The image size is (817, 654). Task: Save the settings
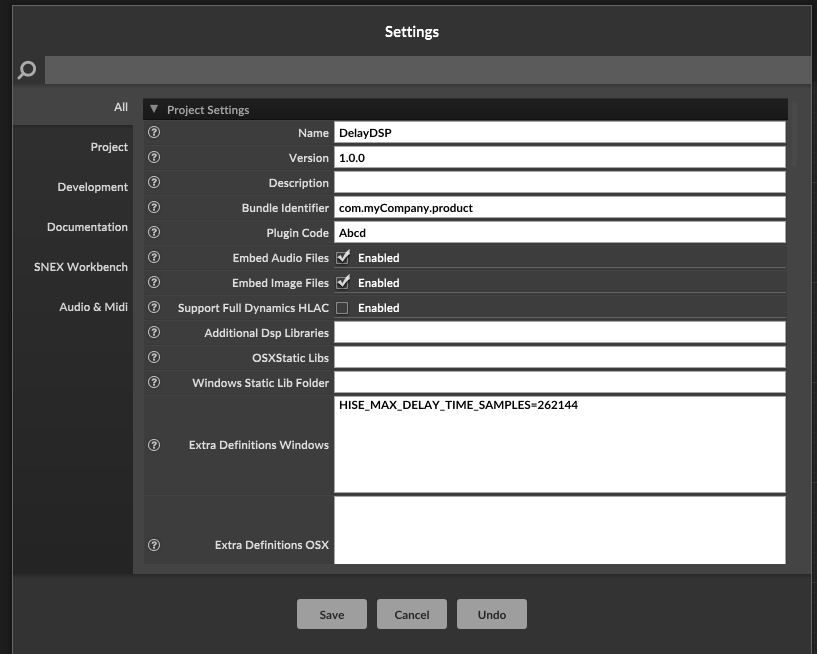click(x=332, y=614)
